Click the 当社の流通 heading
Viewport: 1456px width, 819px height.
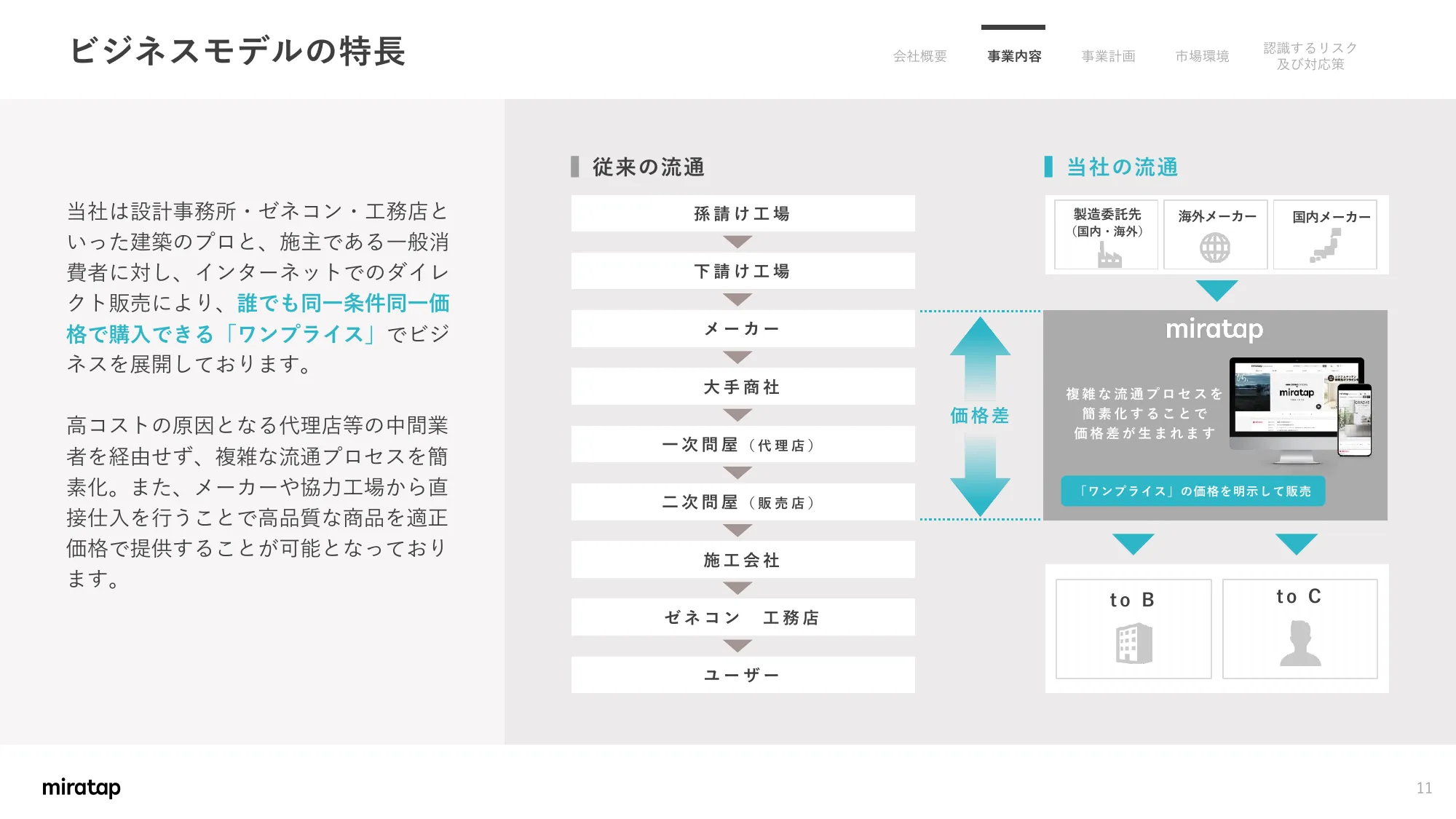tap(1122, 167)
